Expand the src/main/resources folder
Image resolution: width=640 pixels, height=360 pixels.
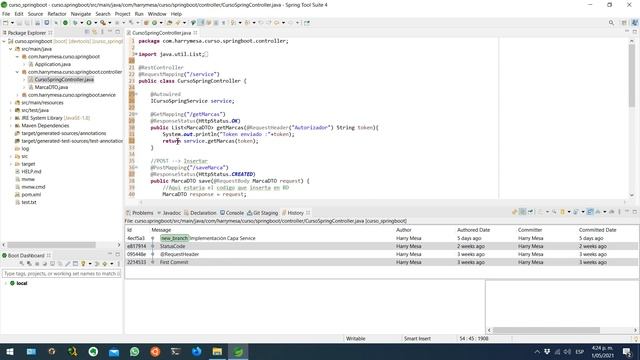pos(11,103)
